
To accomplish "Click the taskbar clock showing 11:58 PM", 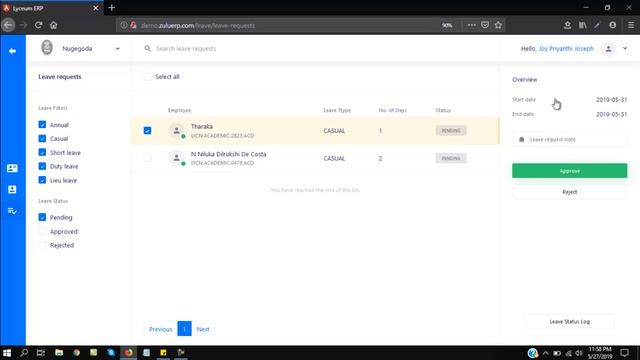I will [600, 353].
